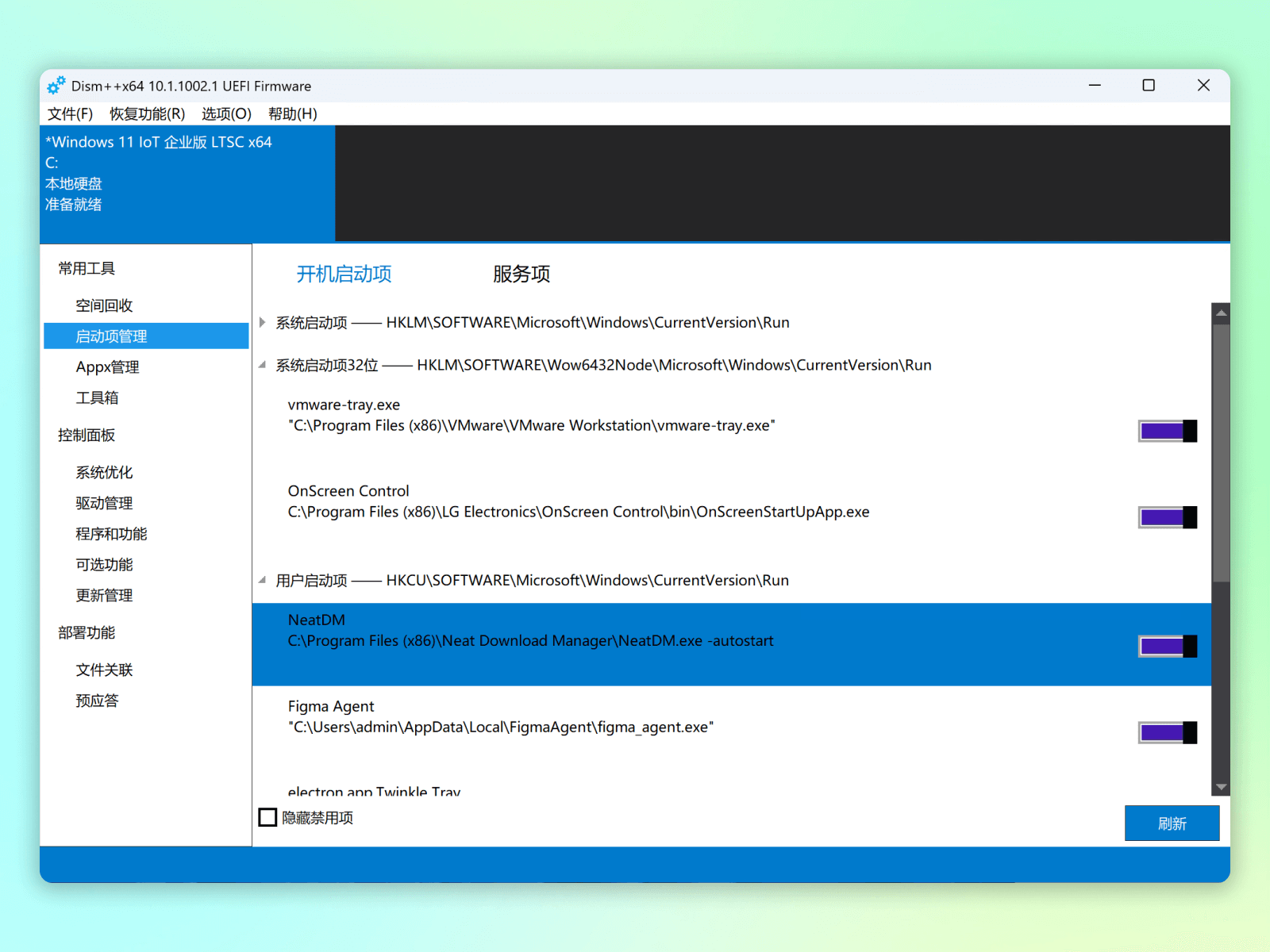Open the 恢复功能(R) menu
Screen dimensions: 1270x952
coord(147,113)
